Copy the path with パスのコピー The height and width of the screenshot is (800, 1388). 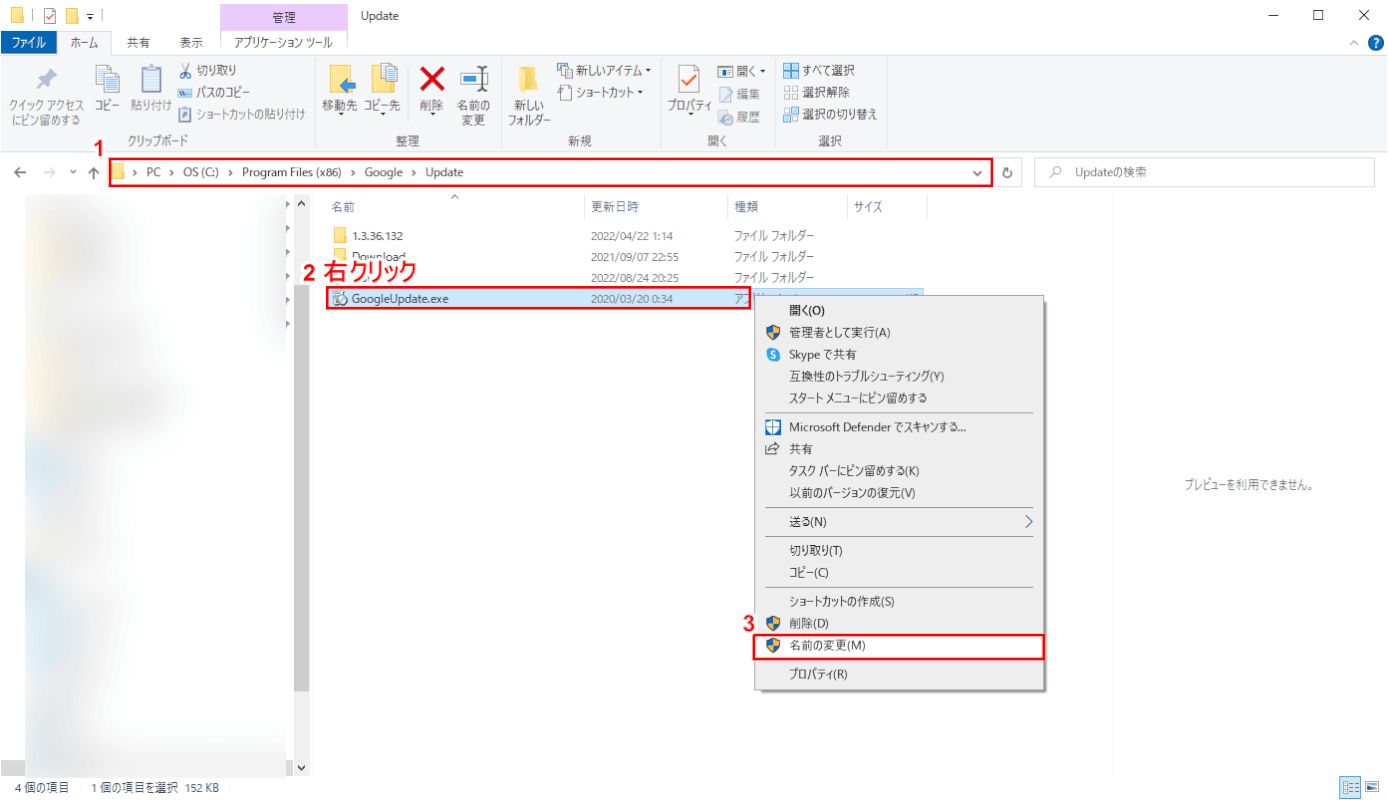214,92
